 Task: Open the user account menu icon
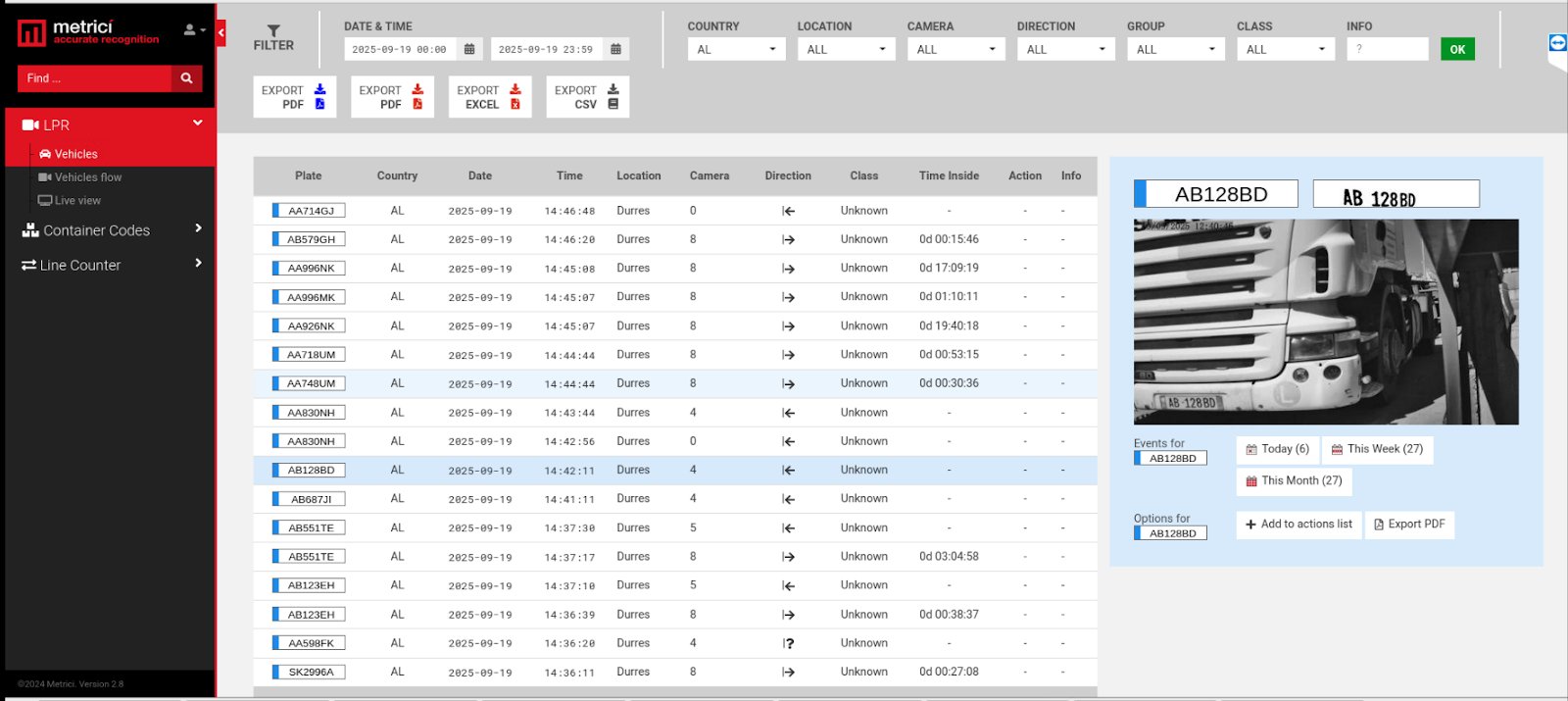[194, 30]
